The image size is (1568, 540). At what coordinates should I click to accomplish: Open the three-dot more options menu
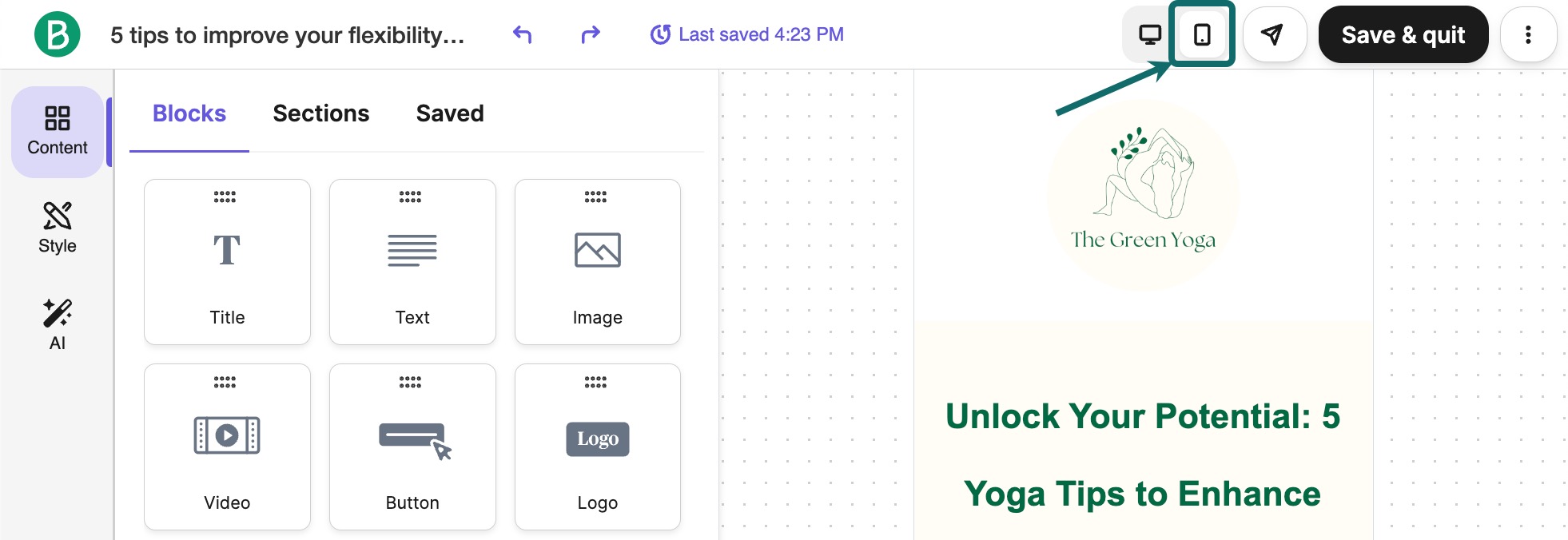click(x=1527, y=35)
